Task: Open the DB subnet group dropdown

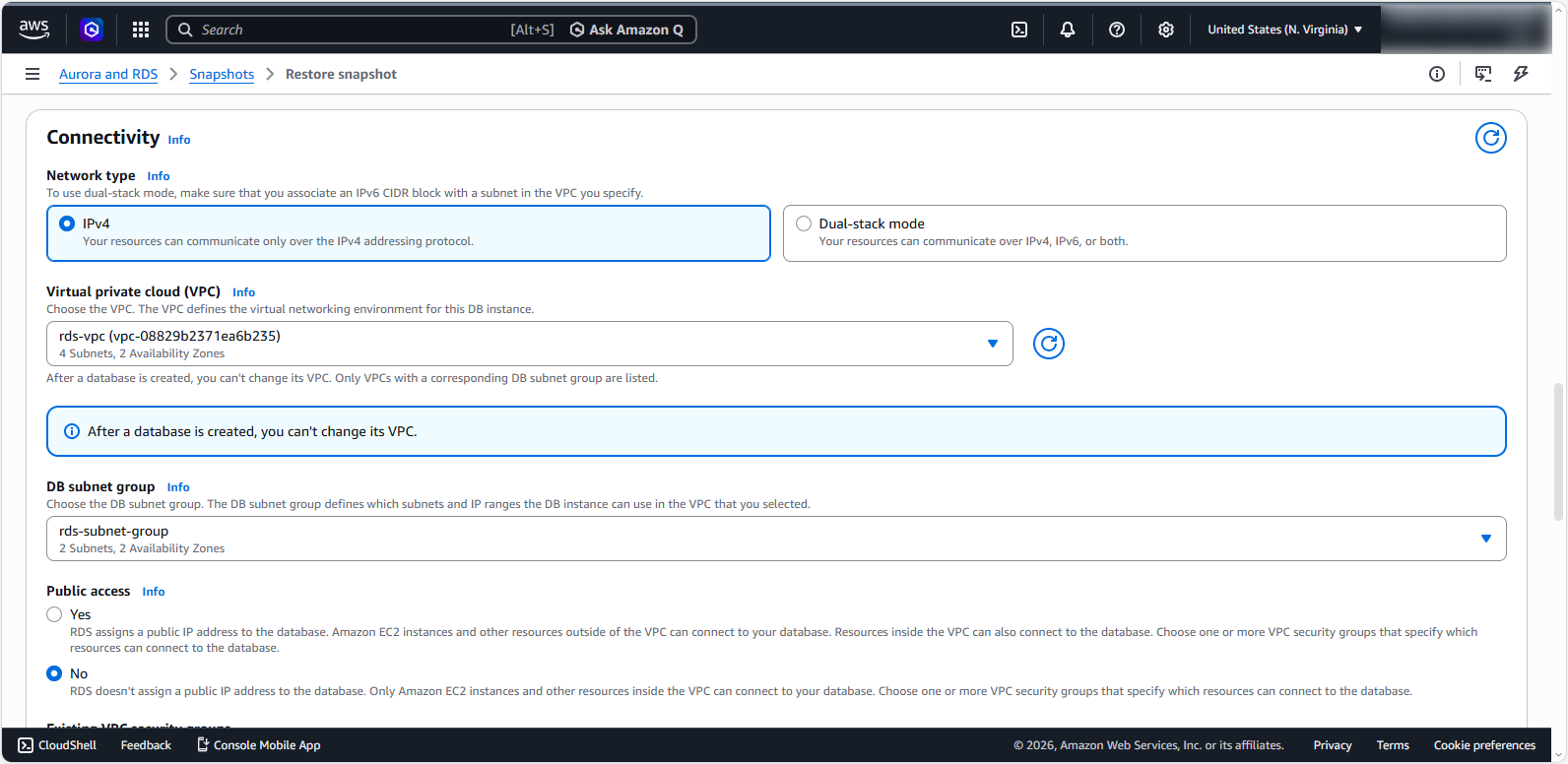Action: pos(776,539)
